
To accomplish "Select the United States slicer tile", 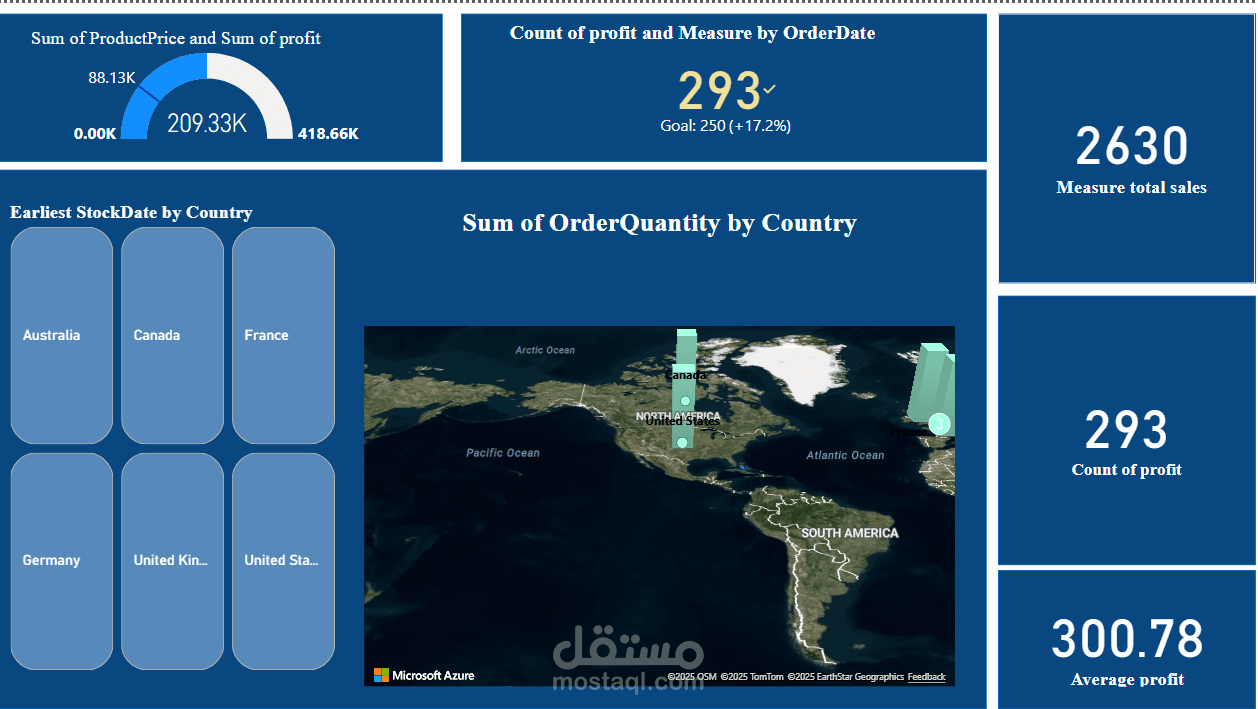I will 283,561.
